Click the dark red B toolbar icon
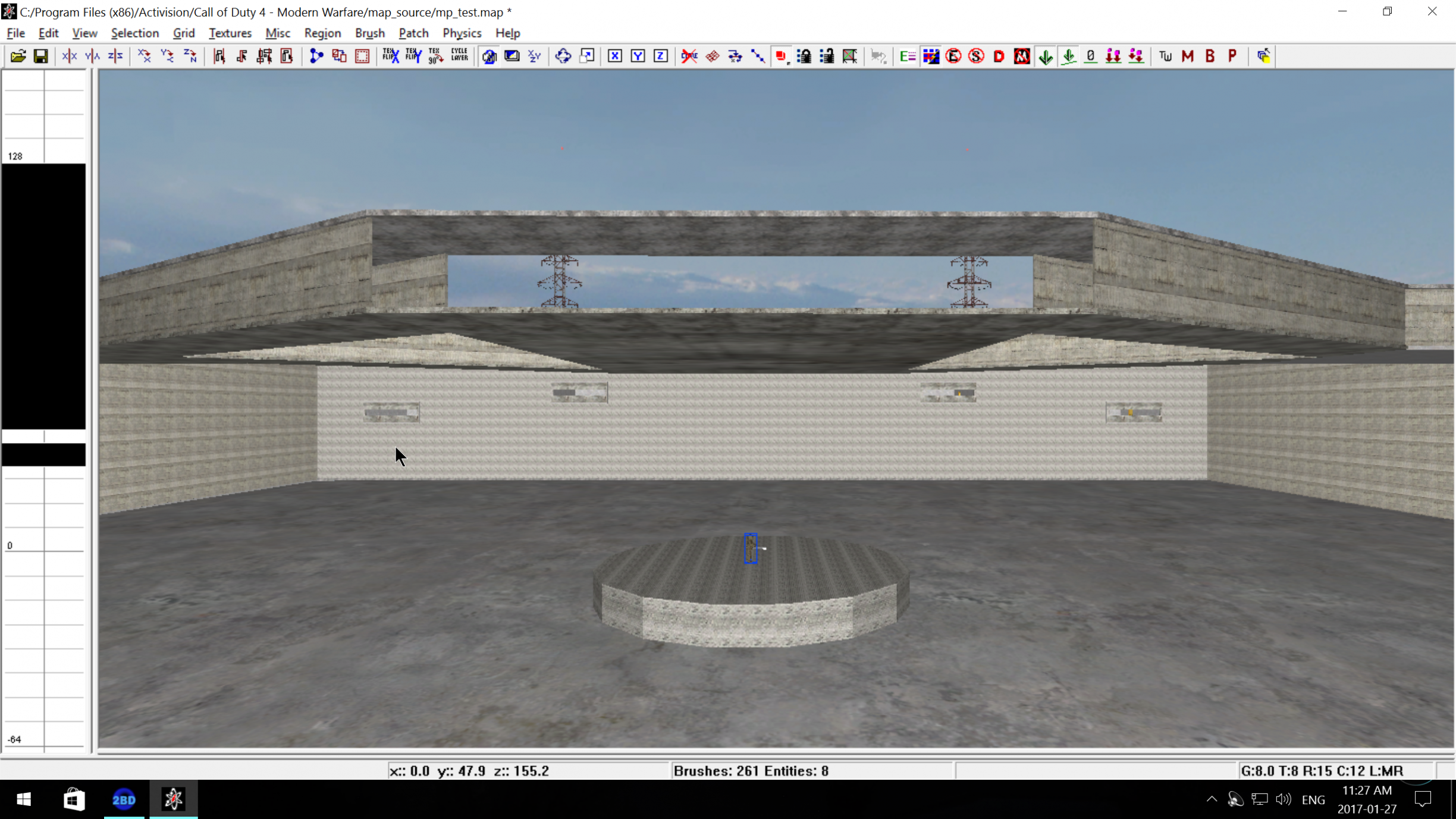 pyautogui.click(x=1210, y=56)
